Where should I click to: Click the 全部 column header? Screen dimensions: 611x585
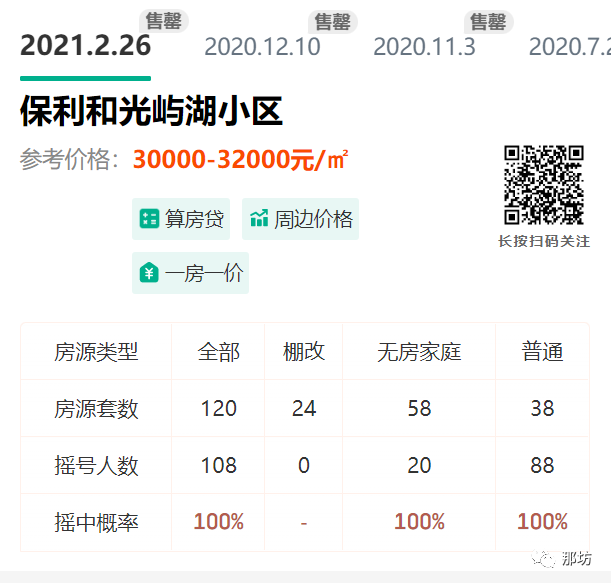click(x=218, y=352)
